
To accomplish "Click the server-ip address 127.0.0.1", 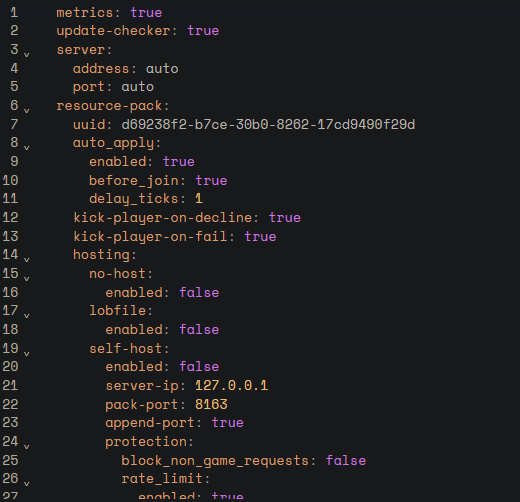I will (231, 386).
